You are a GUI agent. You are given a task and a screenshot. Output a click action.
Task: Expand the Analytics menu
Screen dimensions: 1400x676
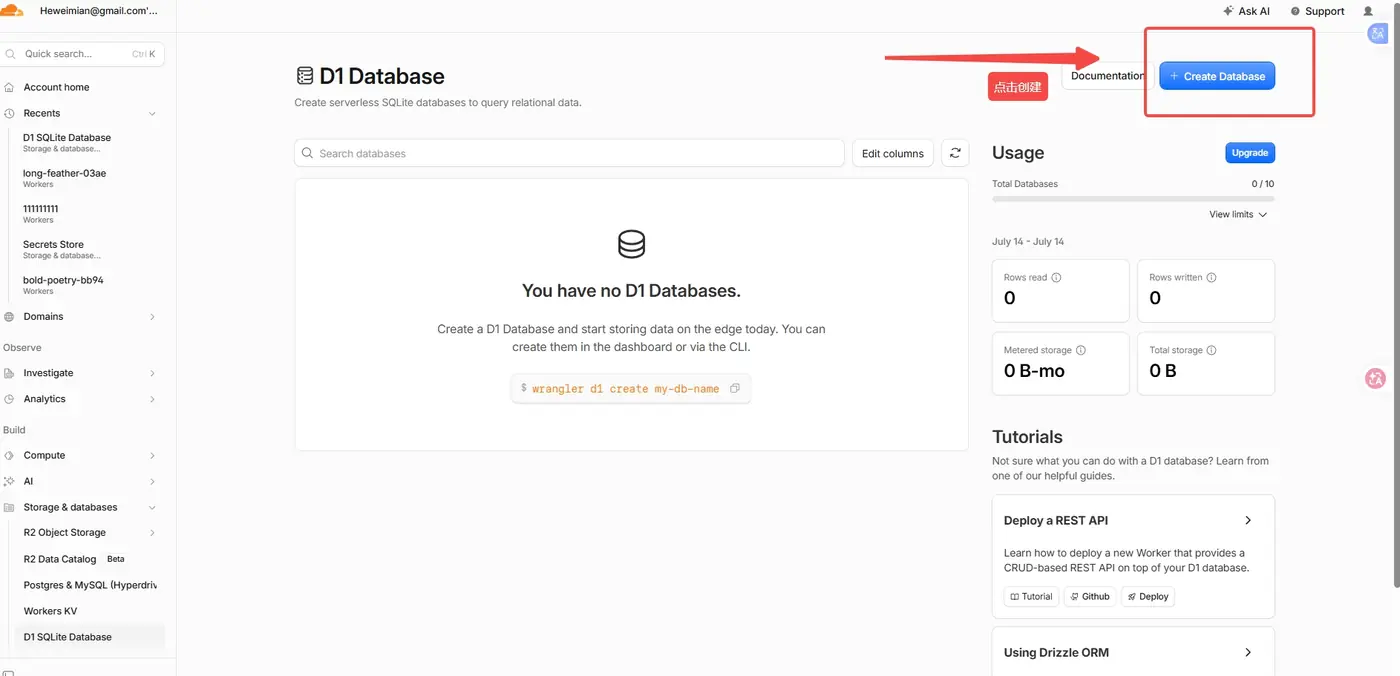pyautogui.click(x=152, y=399)
